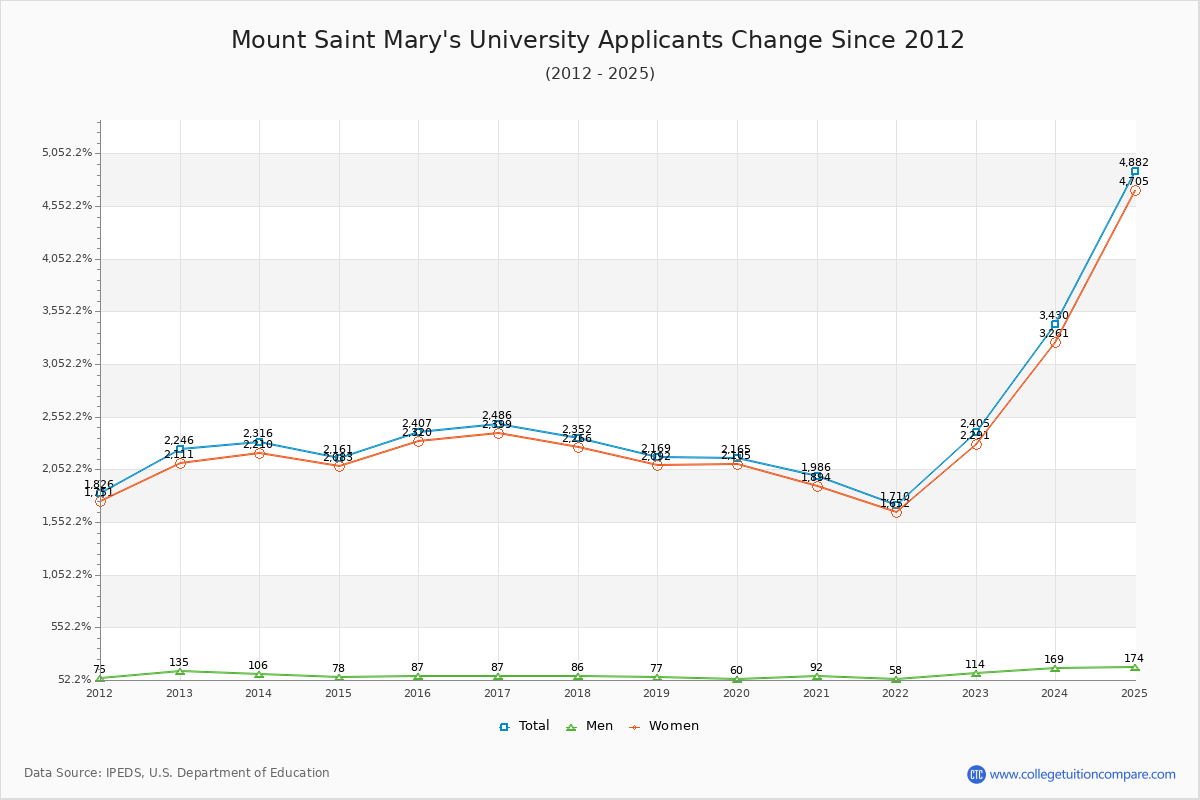This screenshot has width=1200, height=800.
Task: Click the 5,052.2% y-axis label
Action: tap(68, 153)
